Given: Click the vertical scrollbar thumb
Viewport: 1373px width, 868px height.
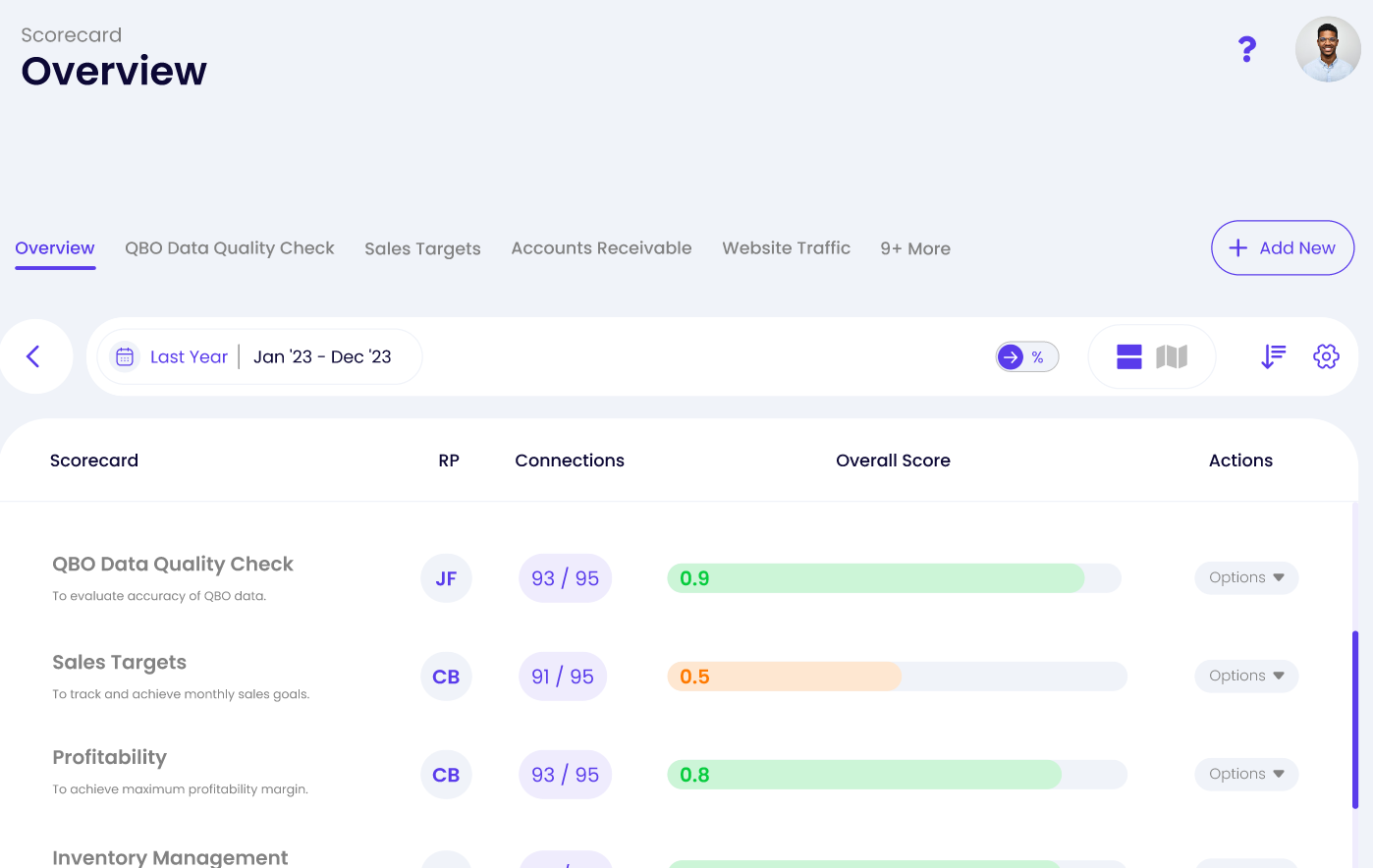Looking at the screenshot, I should coord(1355,720).
